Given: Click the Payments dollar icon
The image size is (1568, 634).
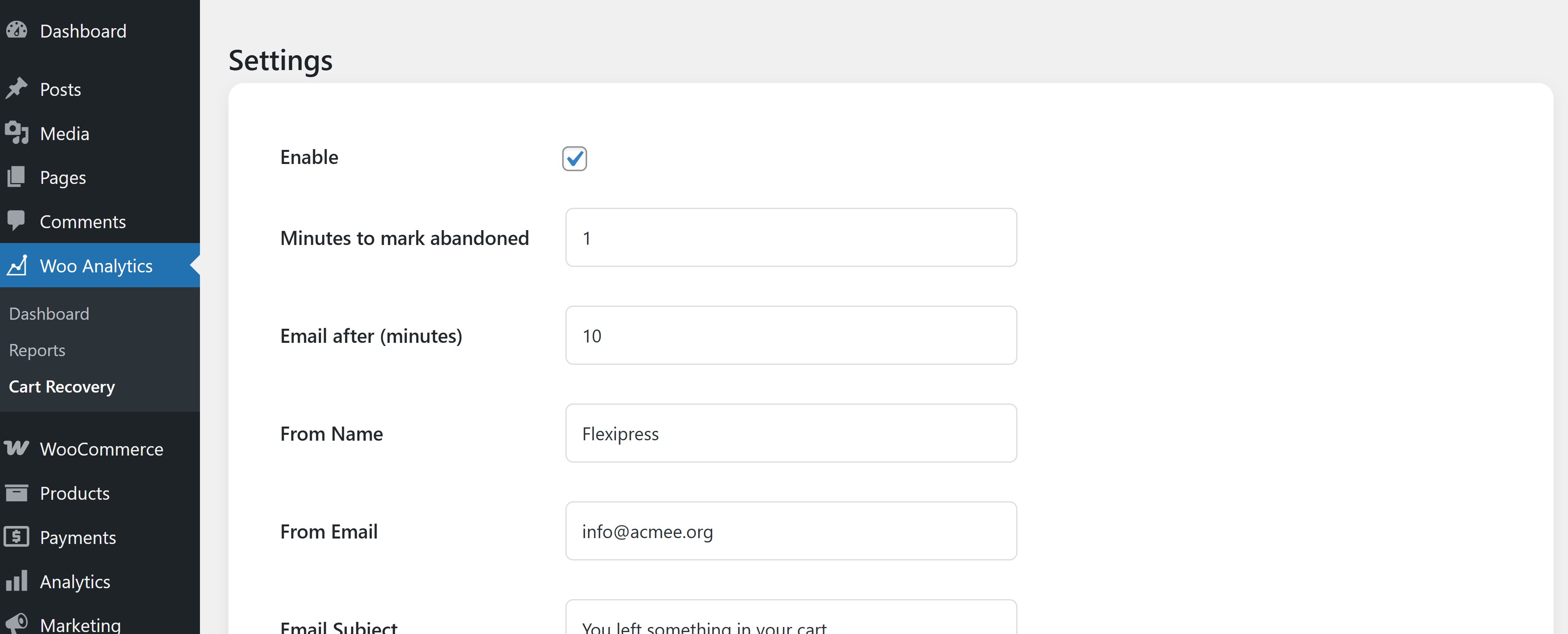Looking at the screenshot, I should tap(17, 537).
